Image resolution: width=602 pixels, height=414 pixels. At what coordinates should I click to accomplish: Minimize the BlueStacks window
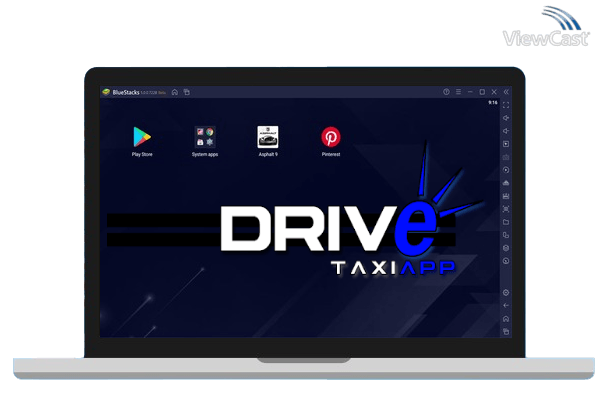pos(470,92)
